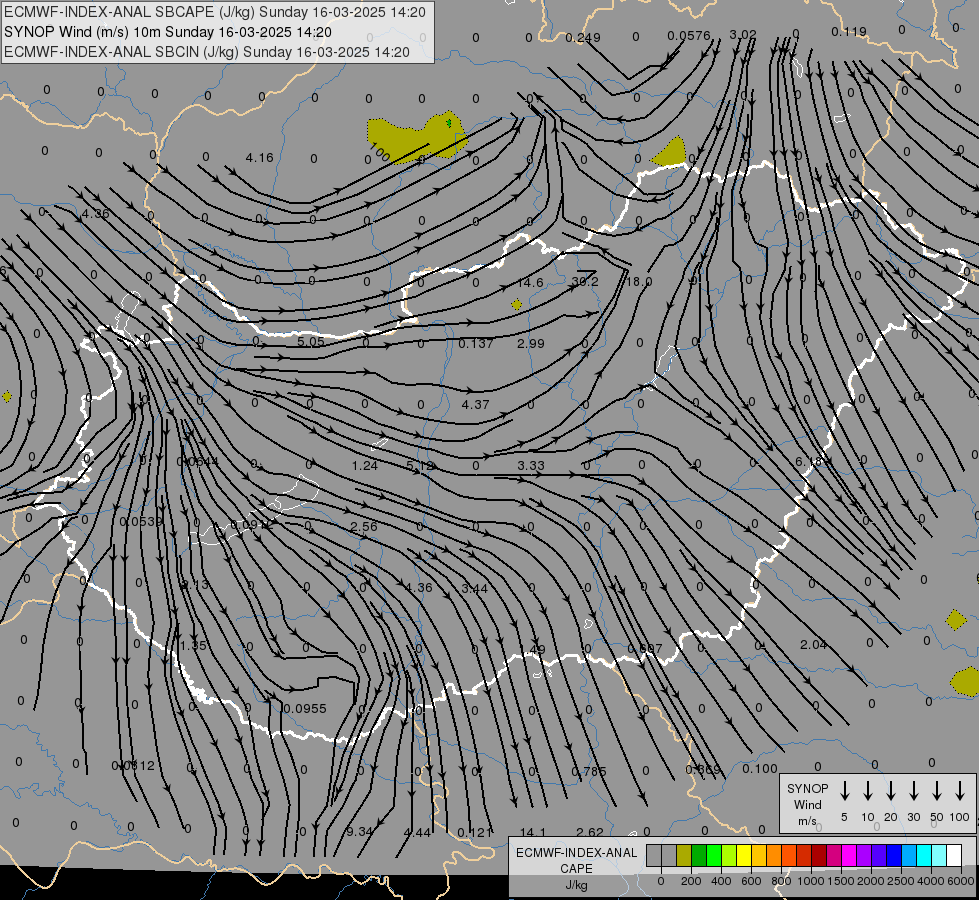The width and height of the screenshot is (979, 900).
Task: Click the SBCIN title line in header
Action: click(x=207, y=52)
